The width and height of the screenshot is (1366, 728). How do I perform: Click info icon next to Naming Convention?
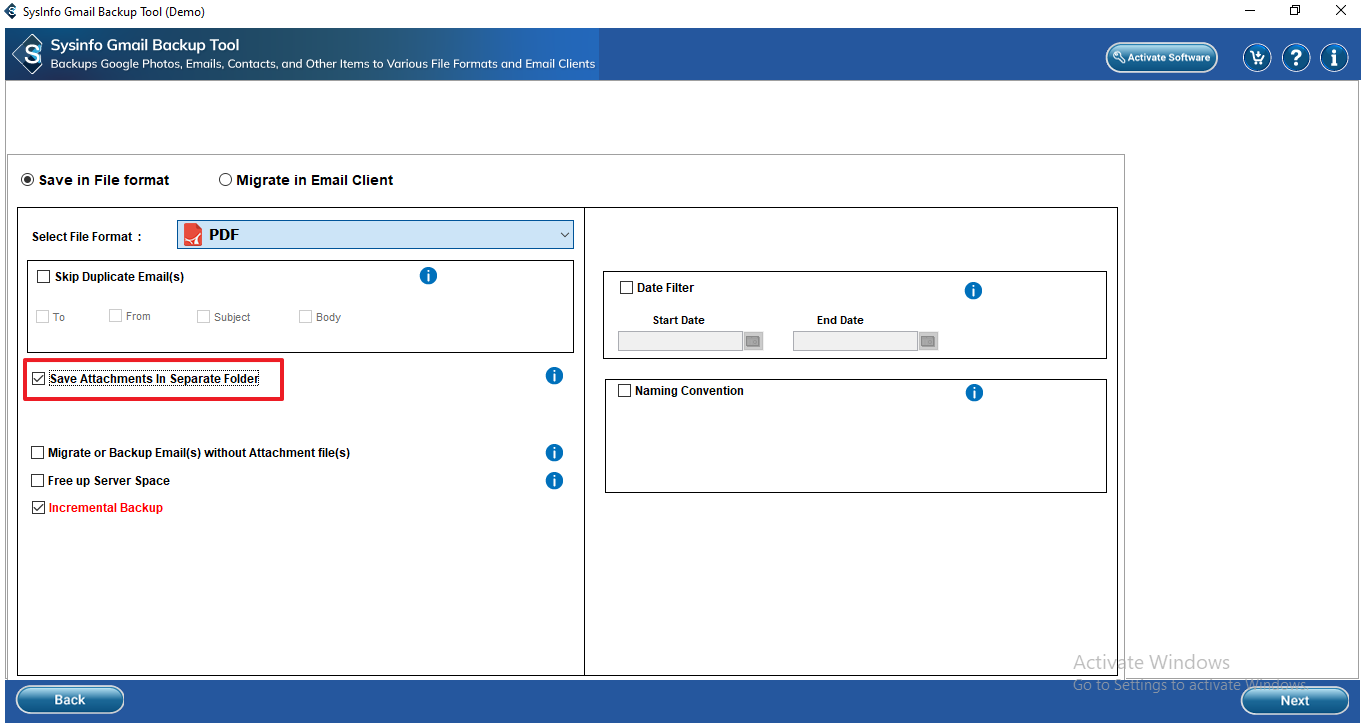pyautogui.click(x=974, y=393)
